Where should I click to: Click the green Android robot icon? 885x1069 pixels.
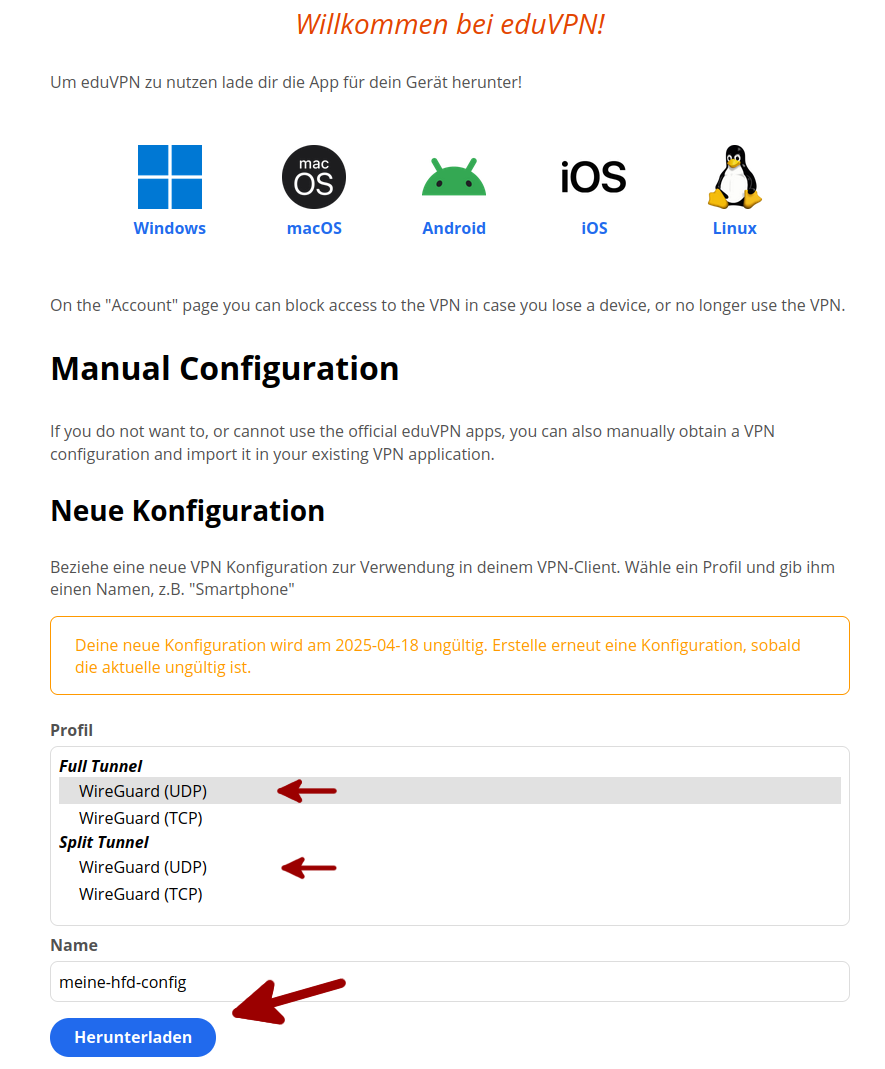[454, 177]
